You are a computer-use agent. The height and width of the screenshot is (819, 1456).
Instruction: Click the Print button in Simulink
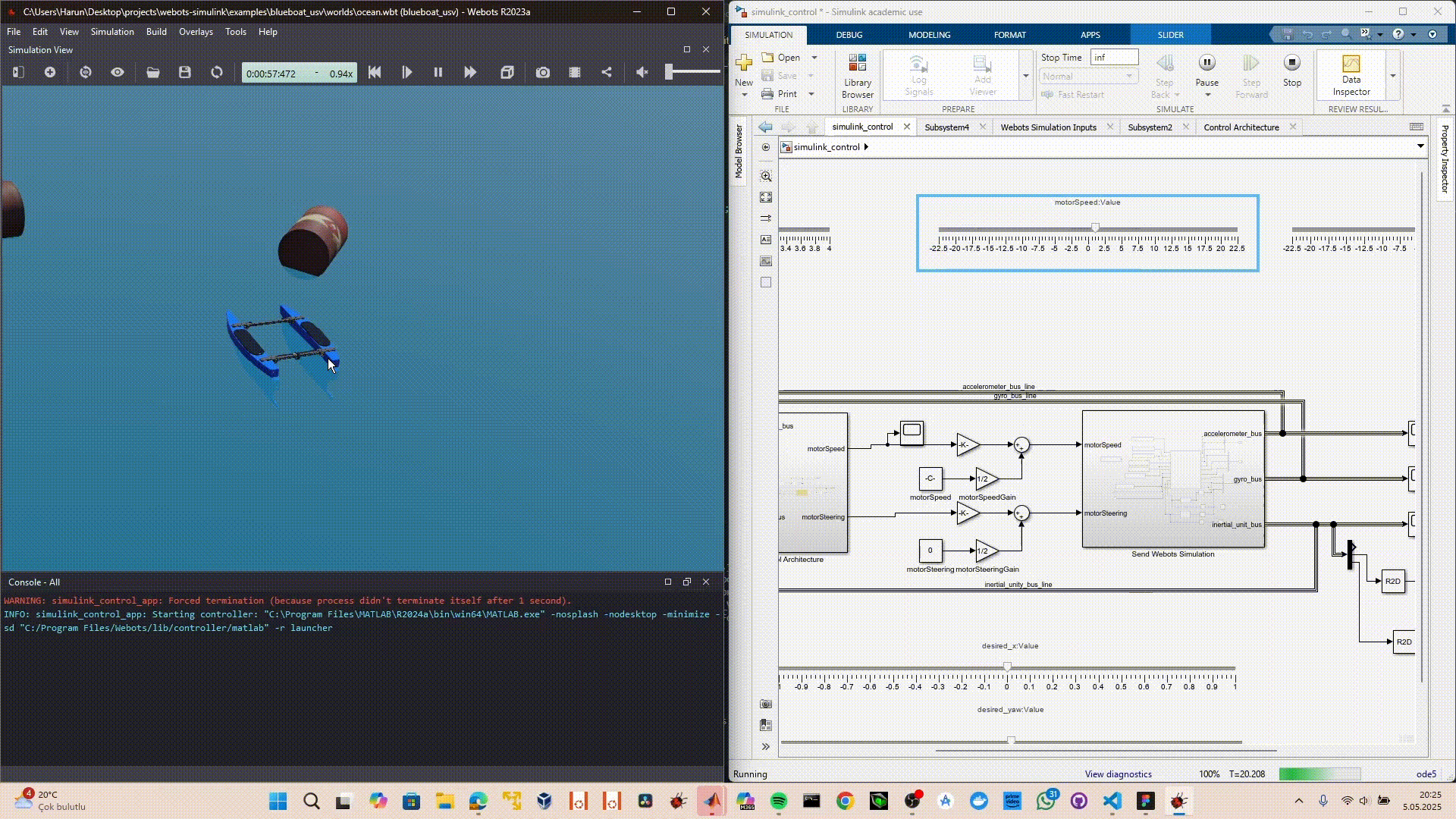coord(779,94)
